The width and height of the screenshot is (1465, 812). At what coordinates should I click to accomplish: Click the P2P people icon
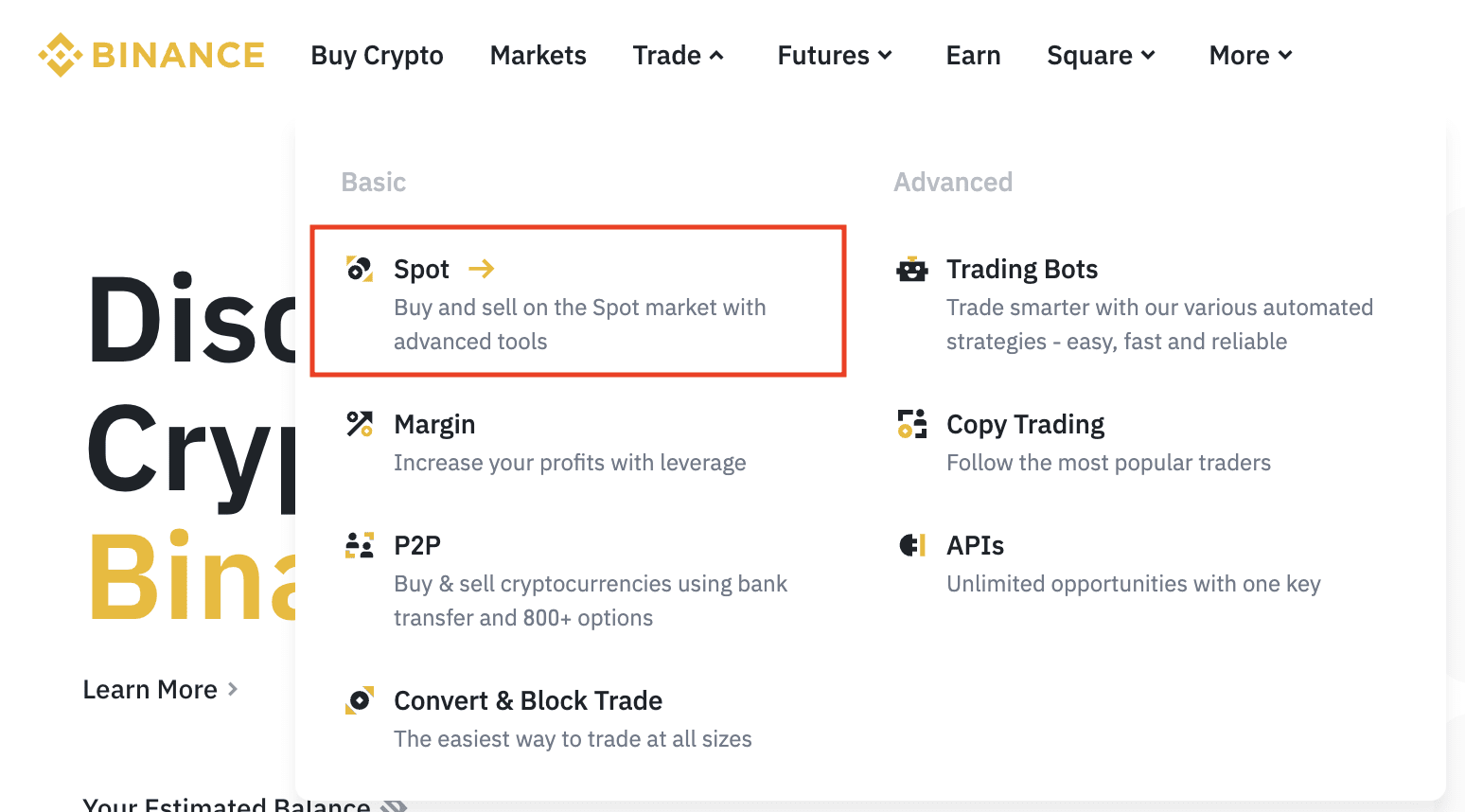tap(360, 545)
